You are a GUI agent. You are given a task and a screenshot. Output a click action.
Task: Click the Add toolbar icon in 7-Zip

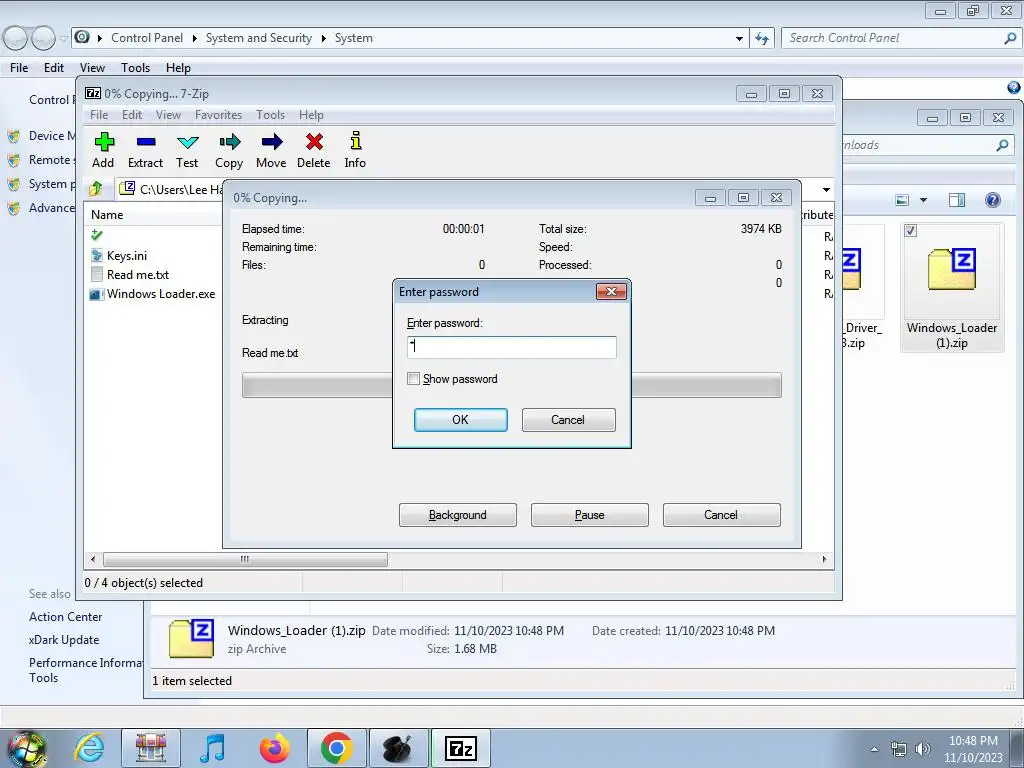[x=103, y=150]
